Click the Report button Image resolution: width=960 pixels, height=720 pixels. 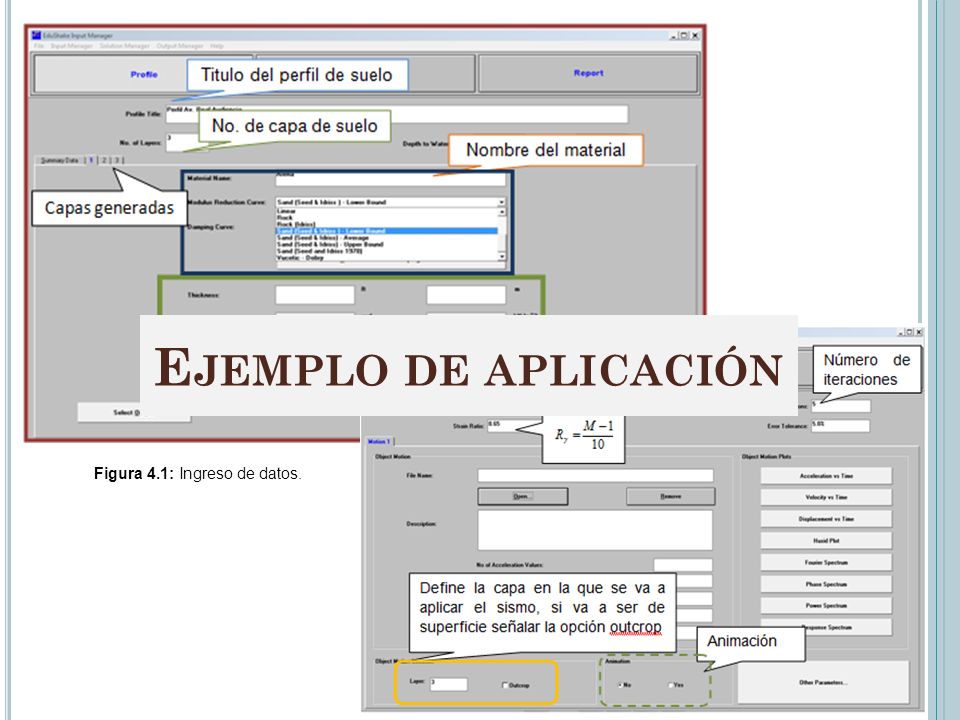tap(588, 73)
